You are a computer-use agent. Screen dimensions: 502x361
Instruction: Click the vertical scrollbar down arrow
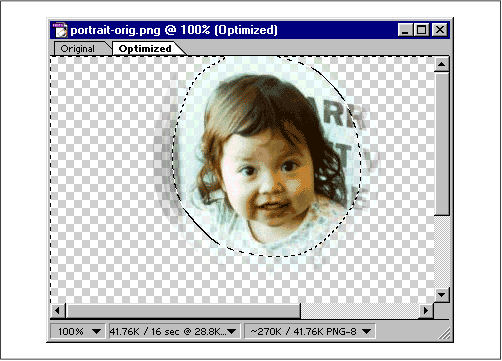coord(442,295)
